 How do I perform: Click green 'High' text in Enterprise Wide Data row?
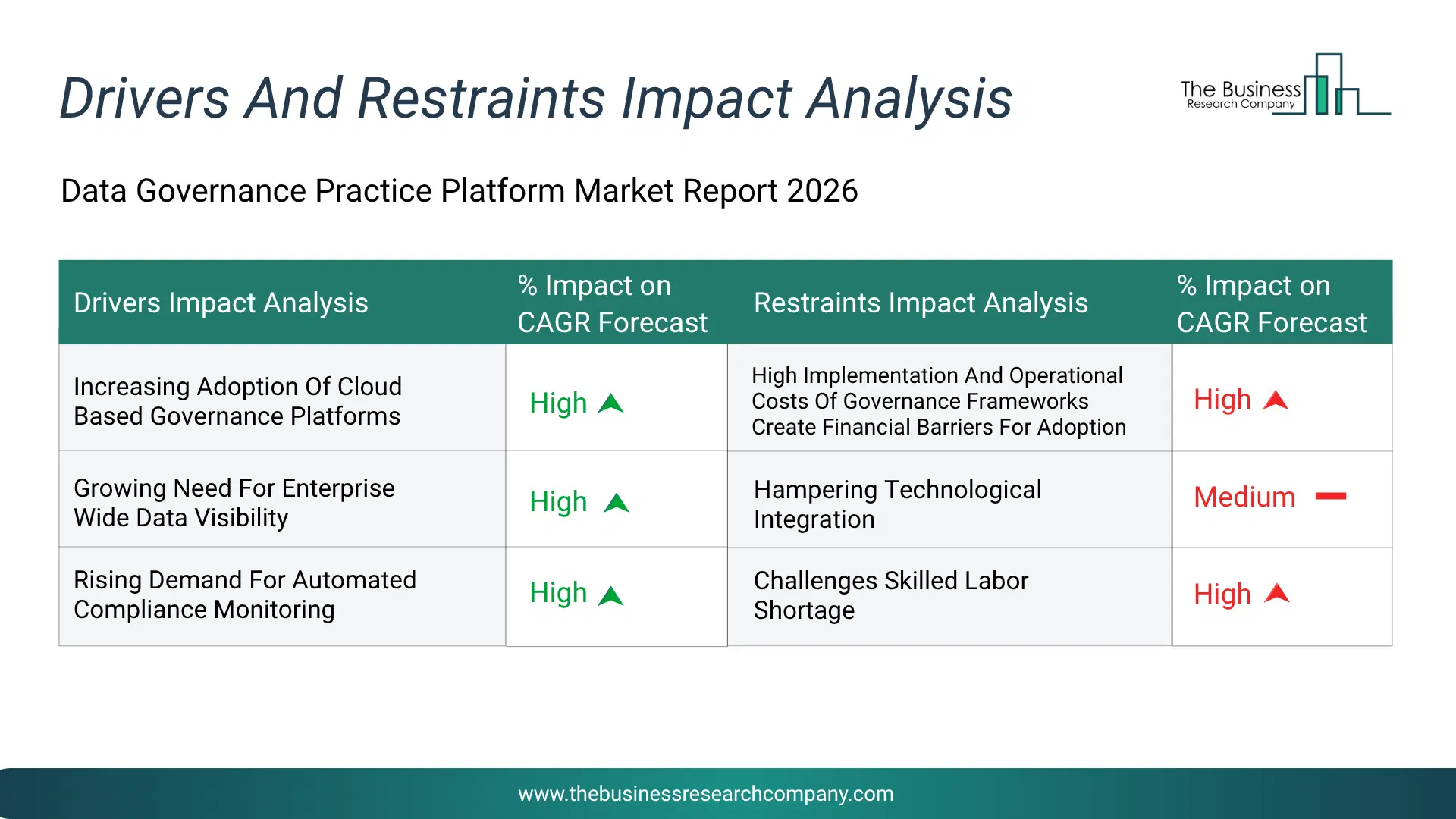tap(558, 502)
